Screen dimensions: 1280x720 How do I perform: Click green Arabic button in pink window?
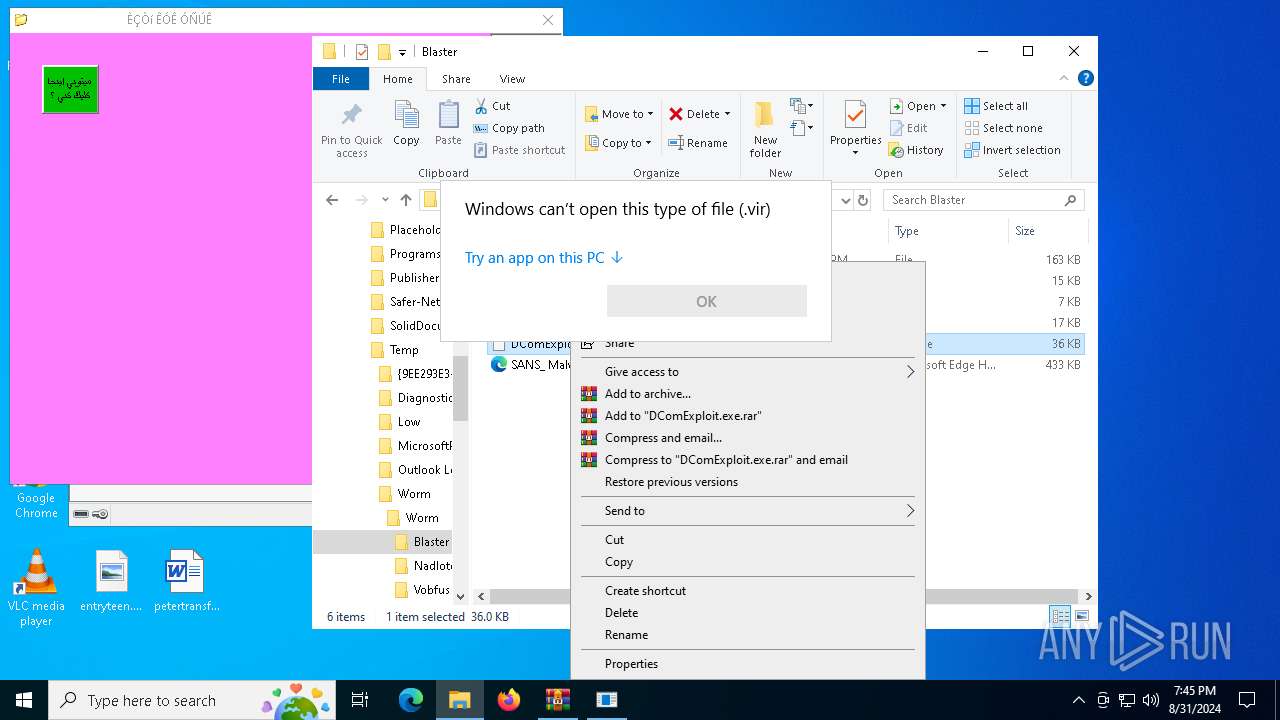(x=70, y=89)
